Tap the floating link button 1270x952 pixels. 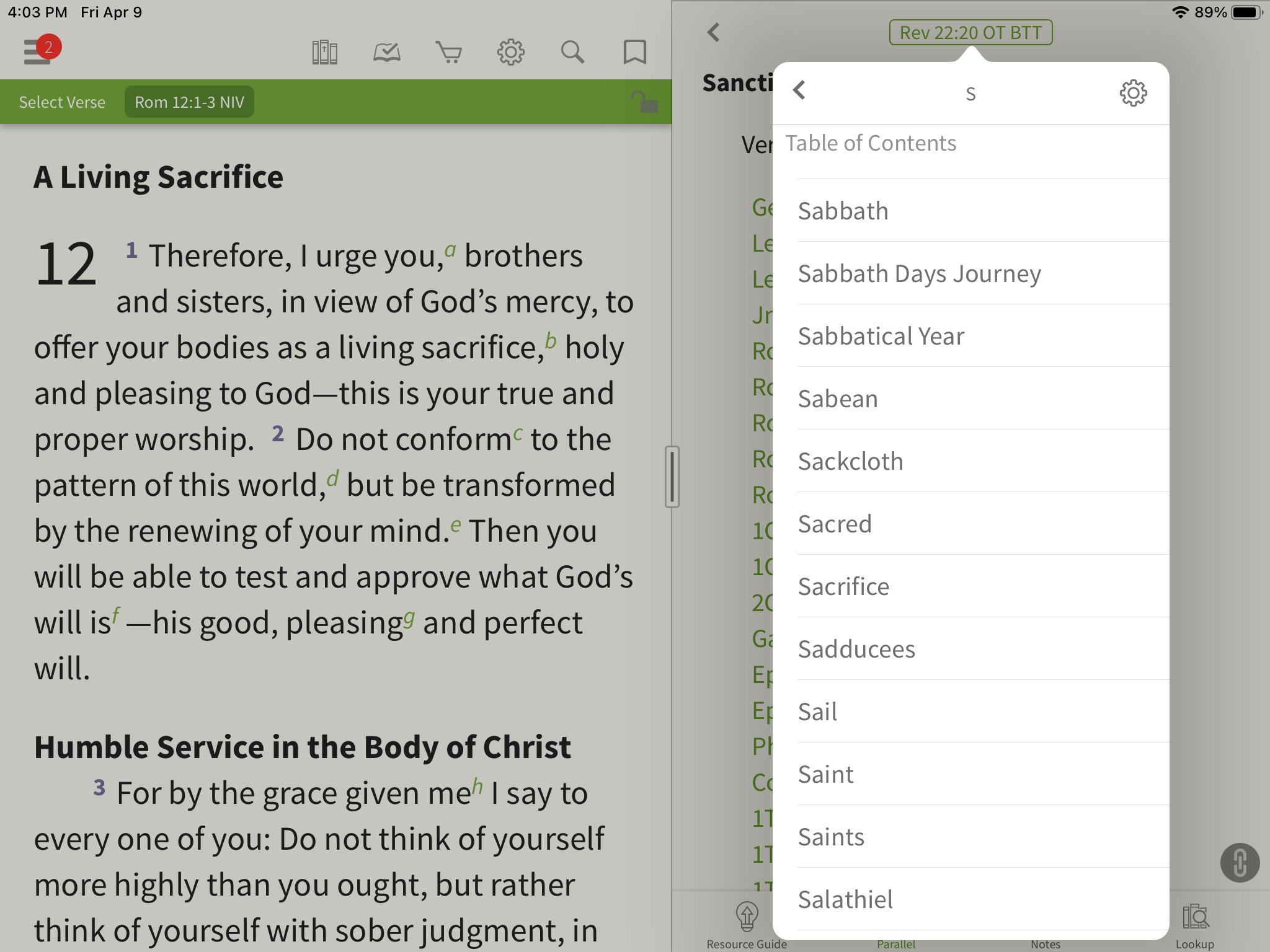[1240, 862]
